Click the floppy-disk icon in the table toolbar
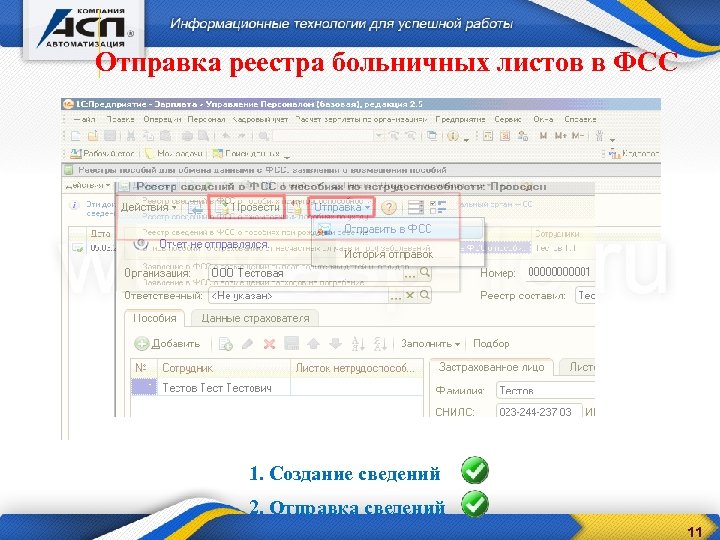This screenshot has width=720, height=540. pos(292,343)
